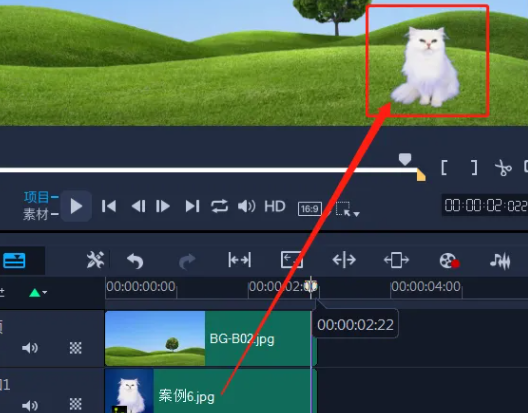Viewport: 528px width, 413px height.
Task: Set mark-out with the right bracket
Action: 474,167
